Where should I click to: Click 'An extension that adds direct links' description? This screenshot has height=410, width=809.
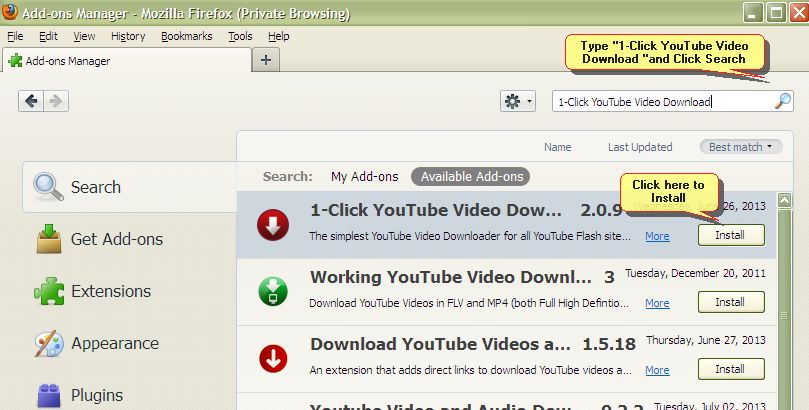point(471,370)
